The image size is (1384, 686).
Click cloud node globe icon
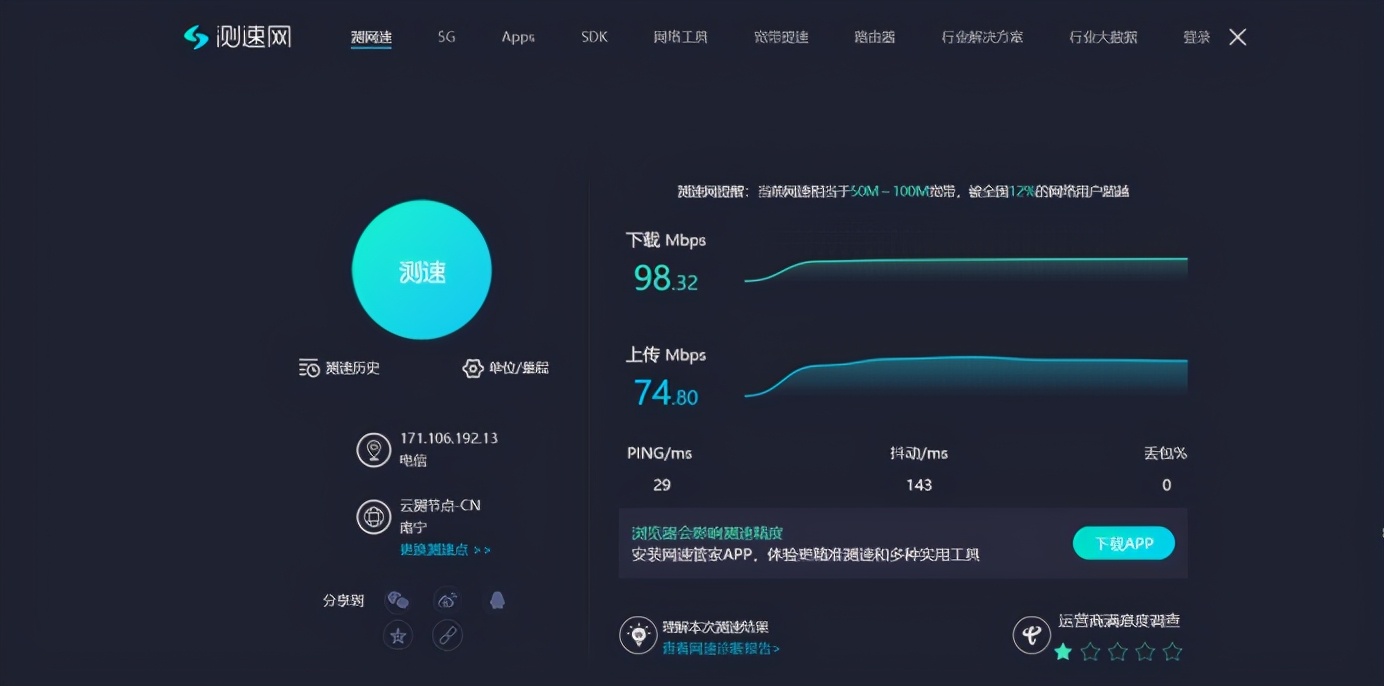(x=374, y=517)
